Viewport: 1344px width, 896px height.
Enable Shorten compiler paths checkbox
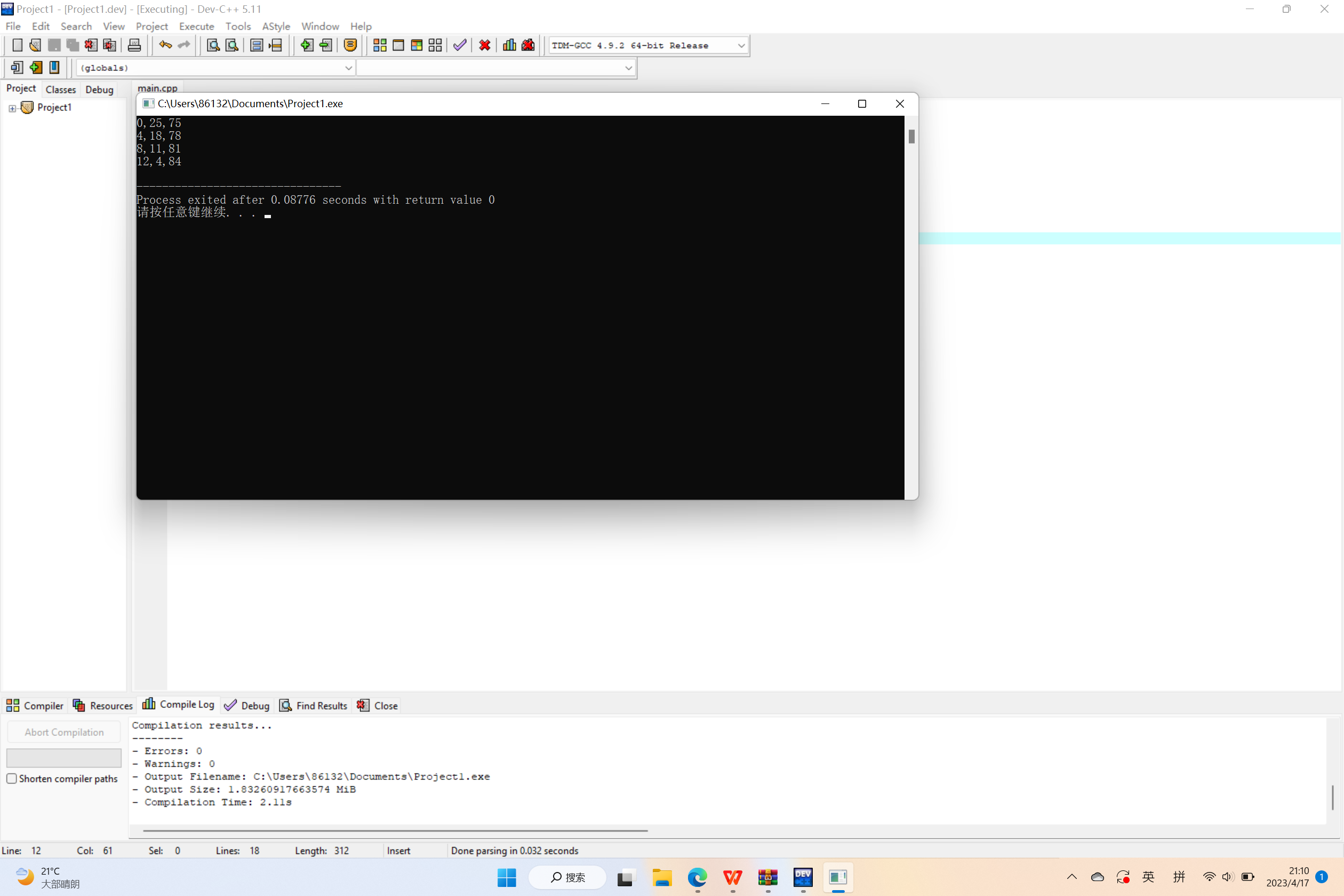click(11, 778)
